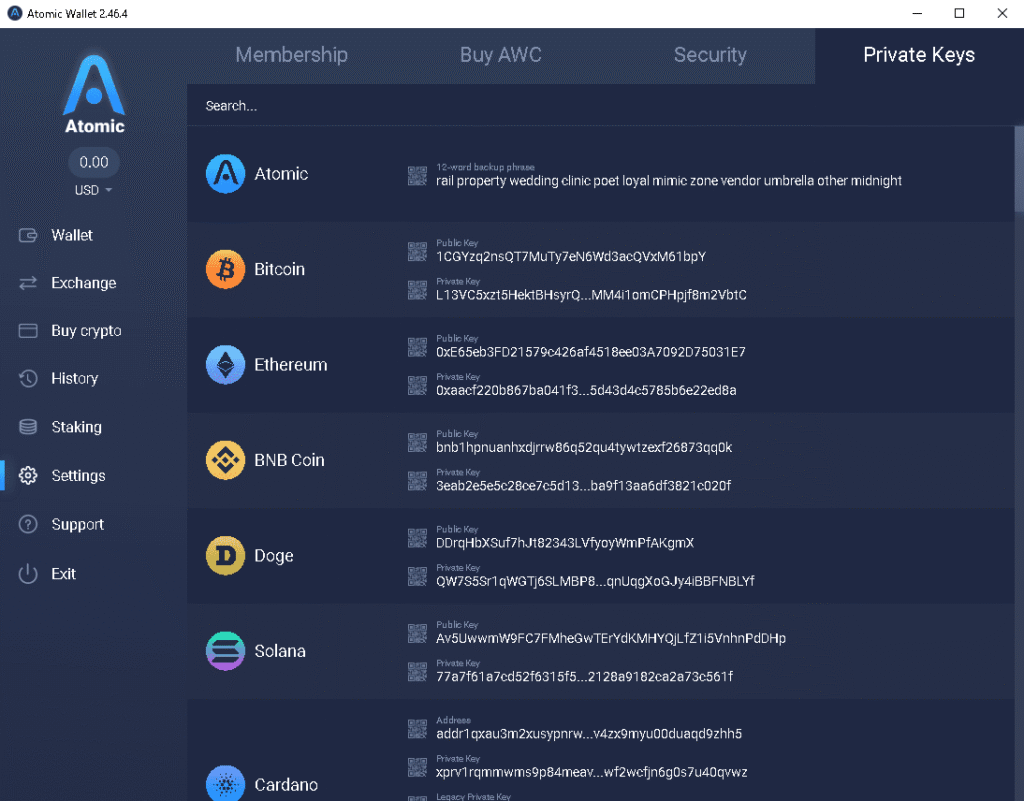Open QR code for the Ethereum private key
This screenshot has height=801, width=1024.
tap(417, 385)
